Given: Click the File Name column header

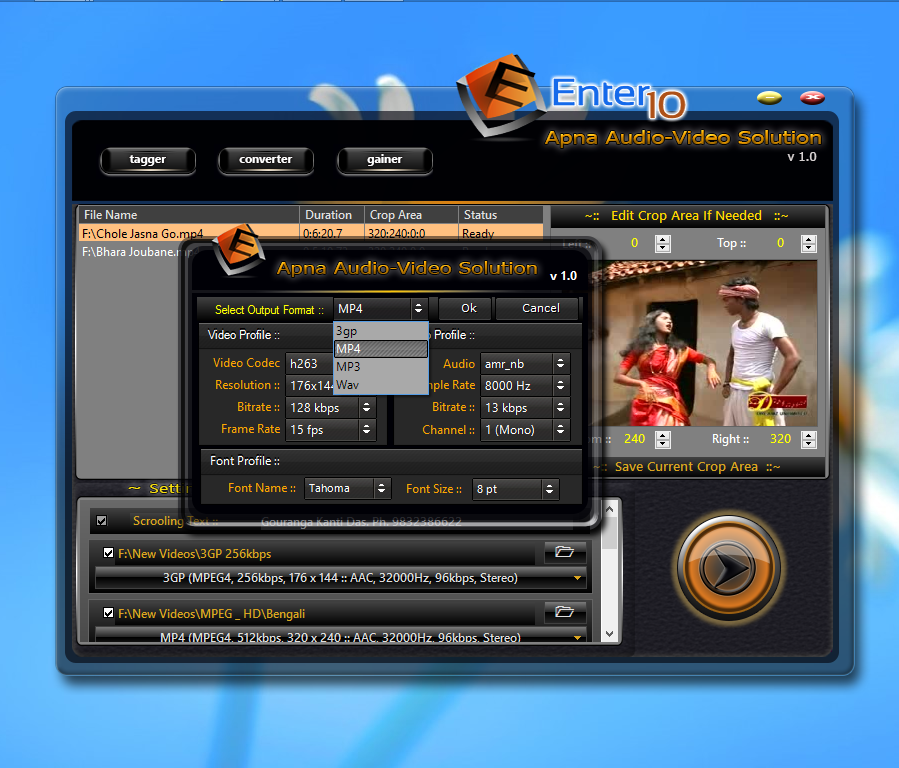Looking at the screenshot, I should click(189, 215).
